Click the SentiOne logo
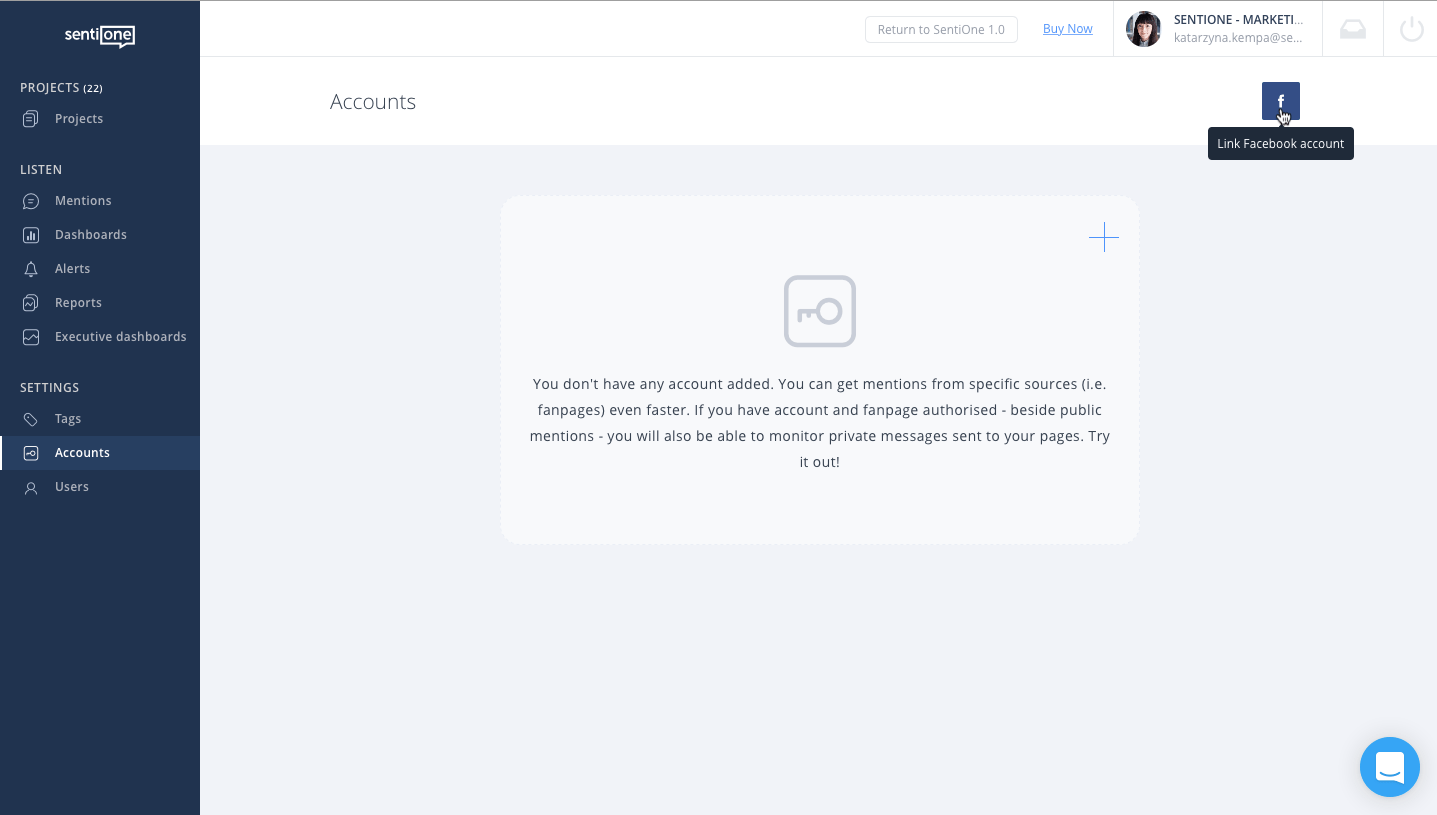 tap(100, 36)
